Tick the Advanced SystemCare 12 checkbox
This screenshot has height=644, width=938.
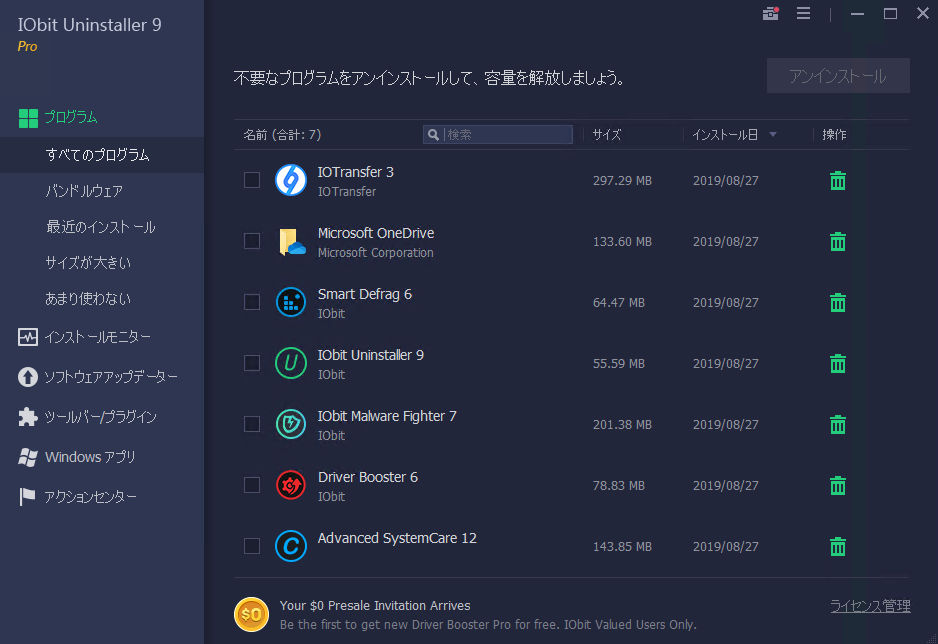(x=252, y=546)
